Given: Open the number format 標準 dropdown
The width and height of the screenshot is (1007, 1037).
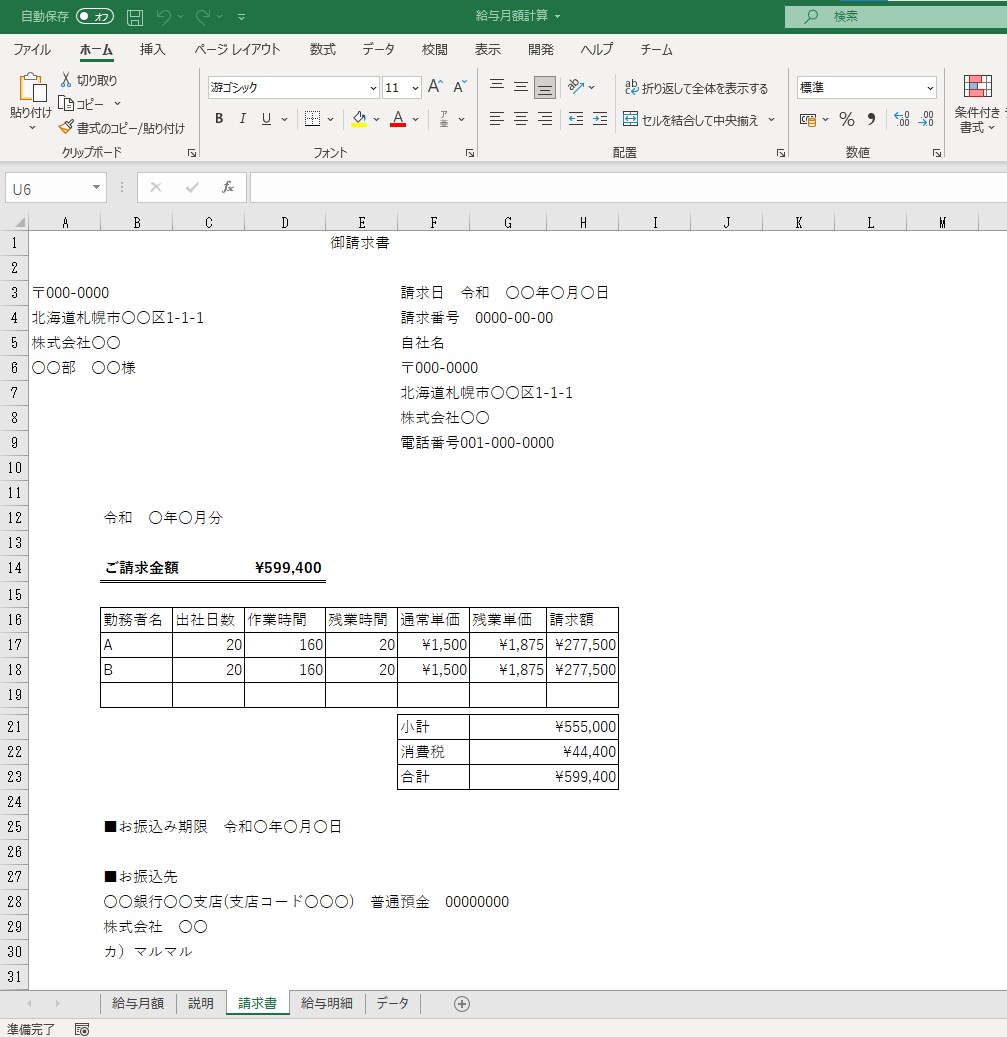Looking at the screenshot, I should [x=930, y=87].
